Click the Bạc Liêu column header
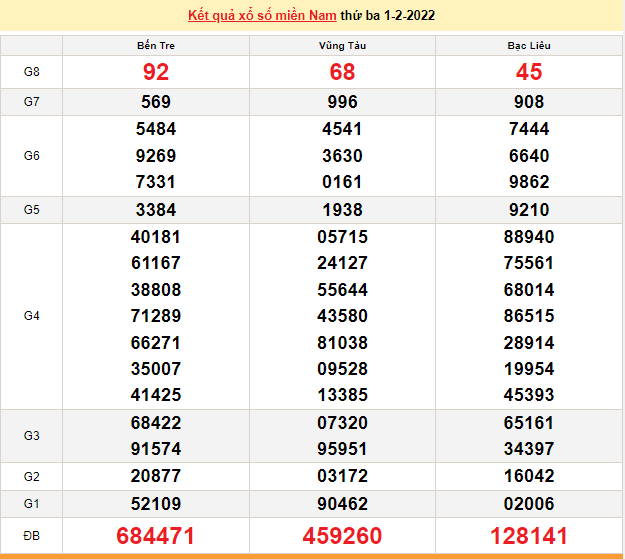Screen dimensions: 625x559 pyautogui.click(x=528, y=46)
